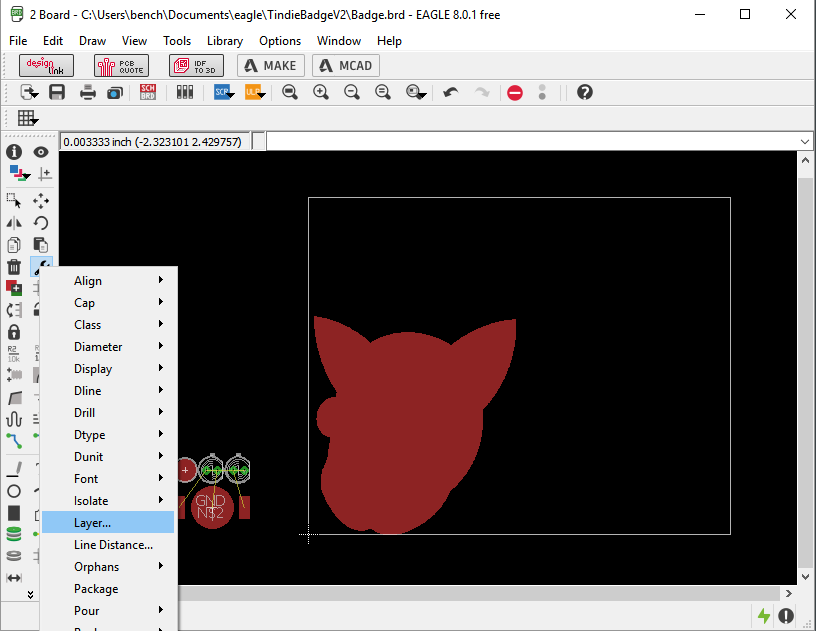
Task: Click the Zoom to fit icon
Action: tap(290, 92)
